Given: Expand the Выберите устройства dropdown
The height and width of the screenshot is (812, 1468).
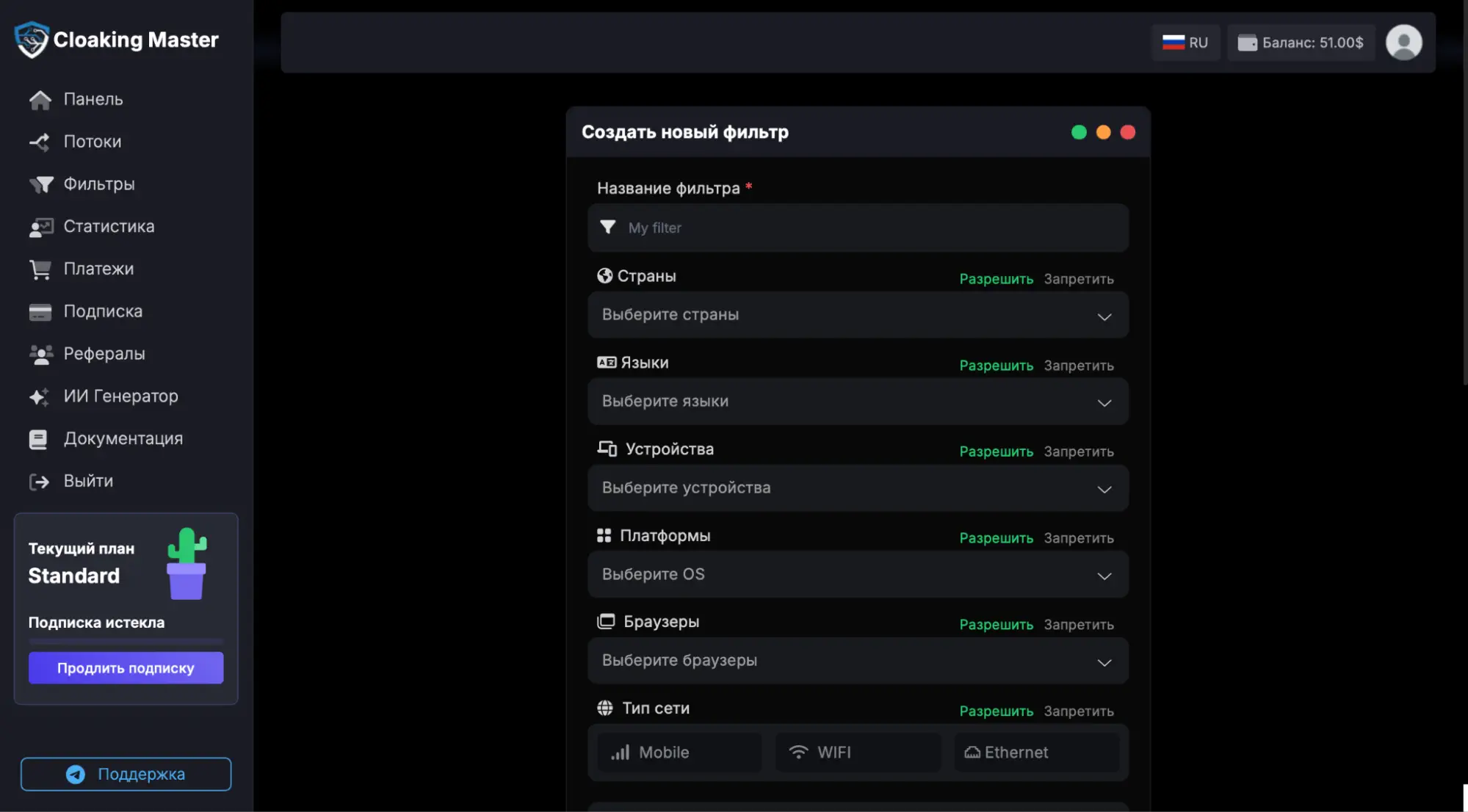Looking at the screenshot, I should pos(858,488).
